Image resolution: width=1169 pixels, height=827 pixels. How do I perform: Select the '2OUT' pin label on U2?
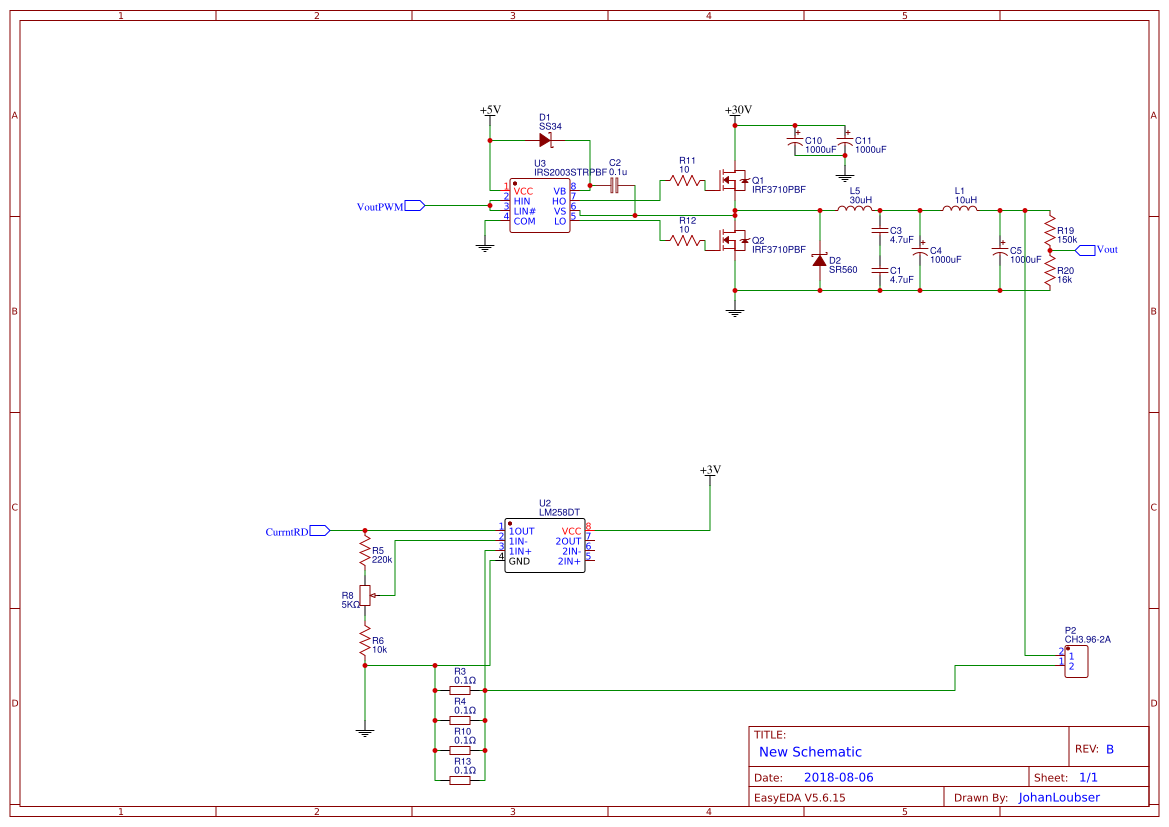(x=568, y=541)
